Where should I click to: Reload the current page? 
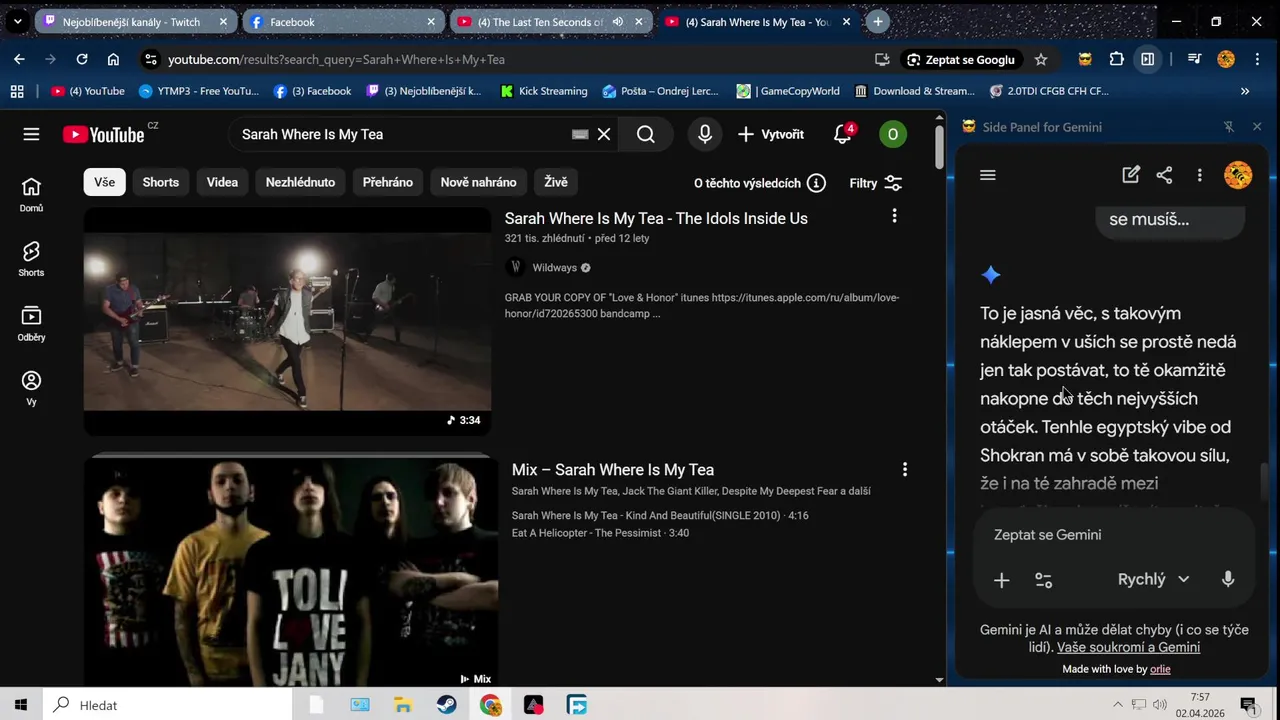[82, 59]
